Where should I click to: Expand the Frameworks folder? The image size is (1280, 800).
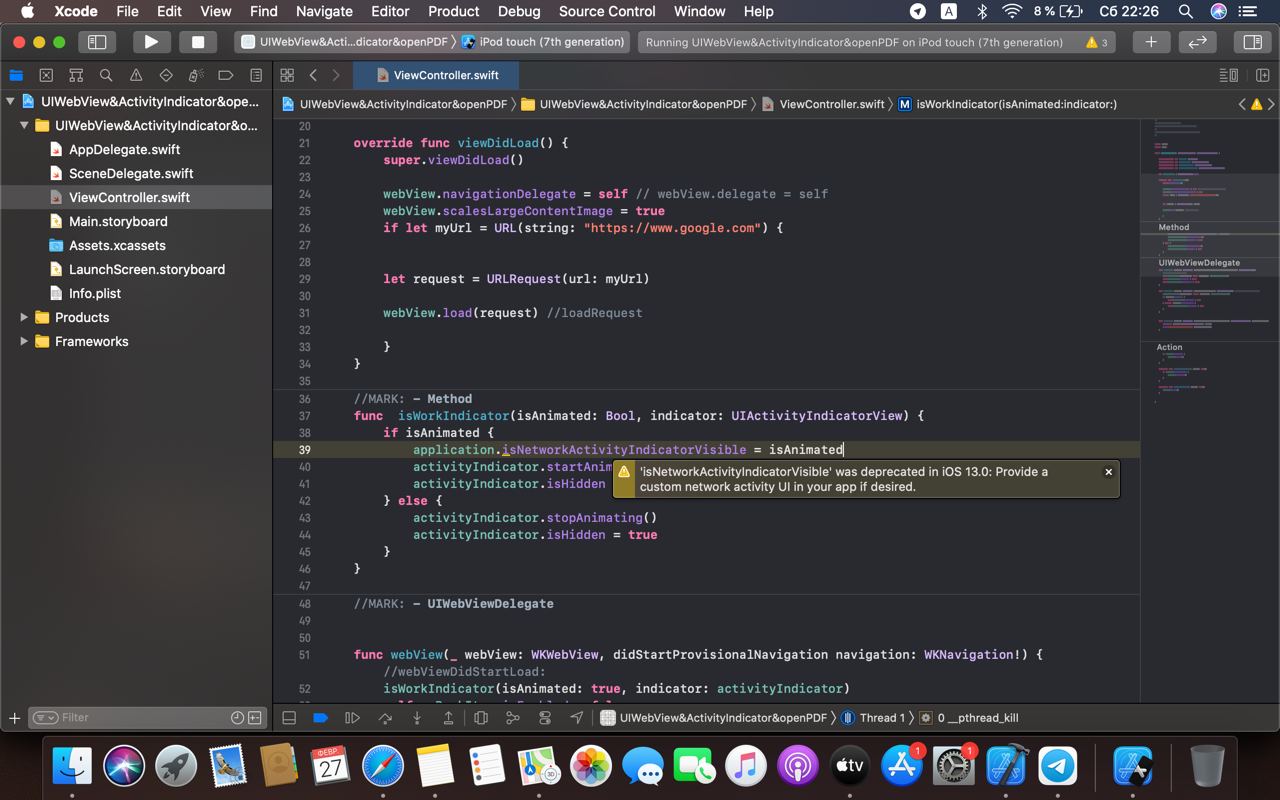tap(24, 341)
